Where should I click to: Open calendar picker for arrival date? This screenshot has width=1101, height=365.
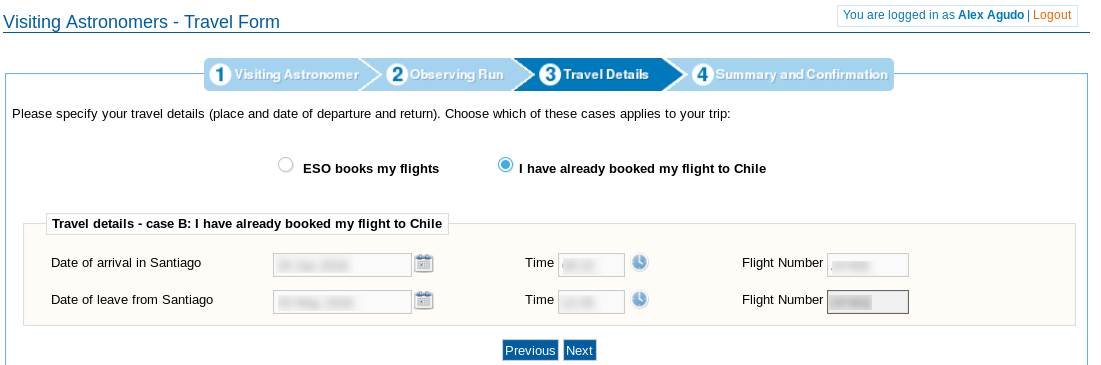point(423,263)
